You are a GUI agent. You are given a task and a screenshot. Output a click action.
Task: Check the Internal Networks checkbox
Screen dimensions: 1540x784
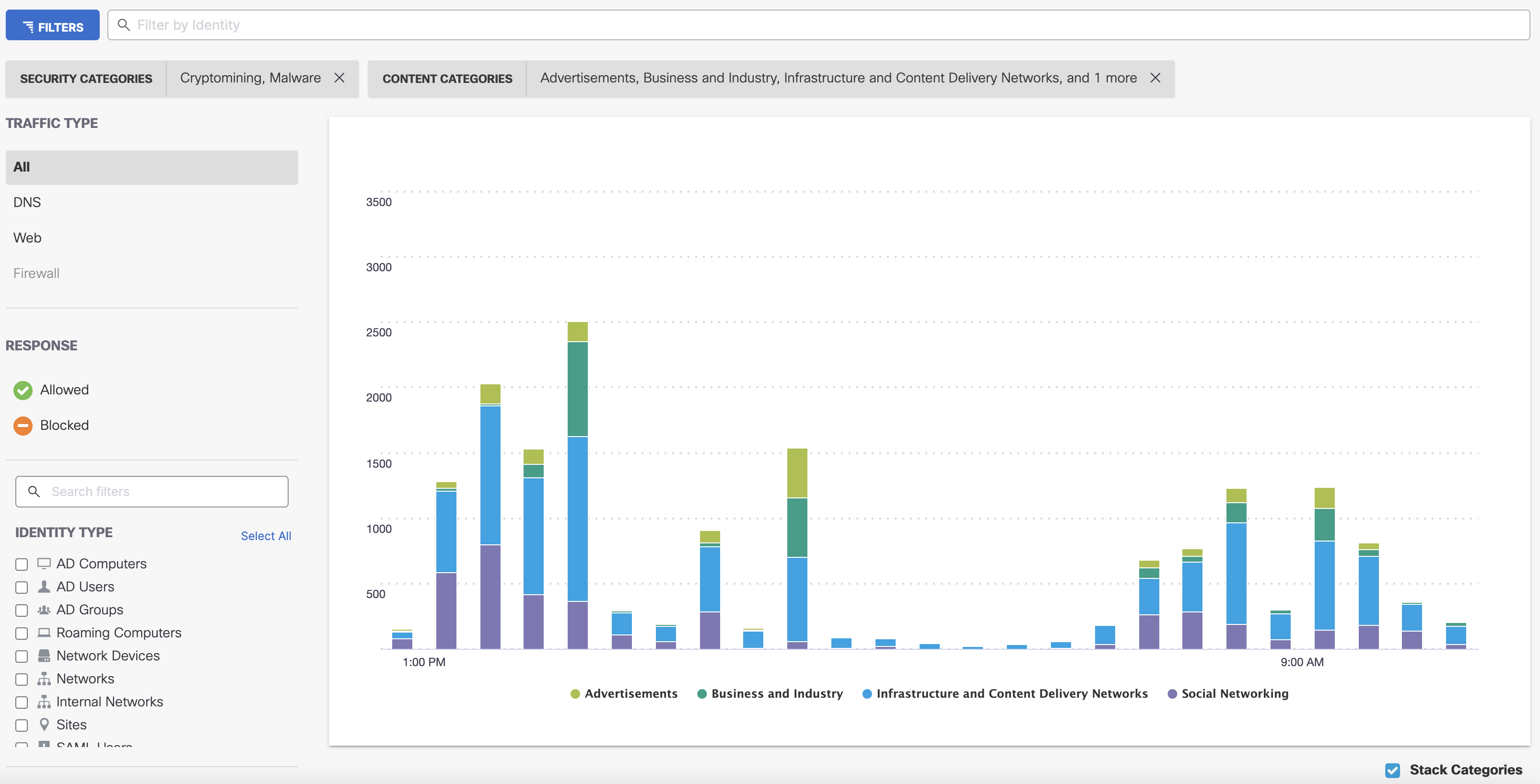tap(22, 703)
